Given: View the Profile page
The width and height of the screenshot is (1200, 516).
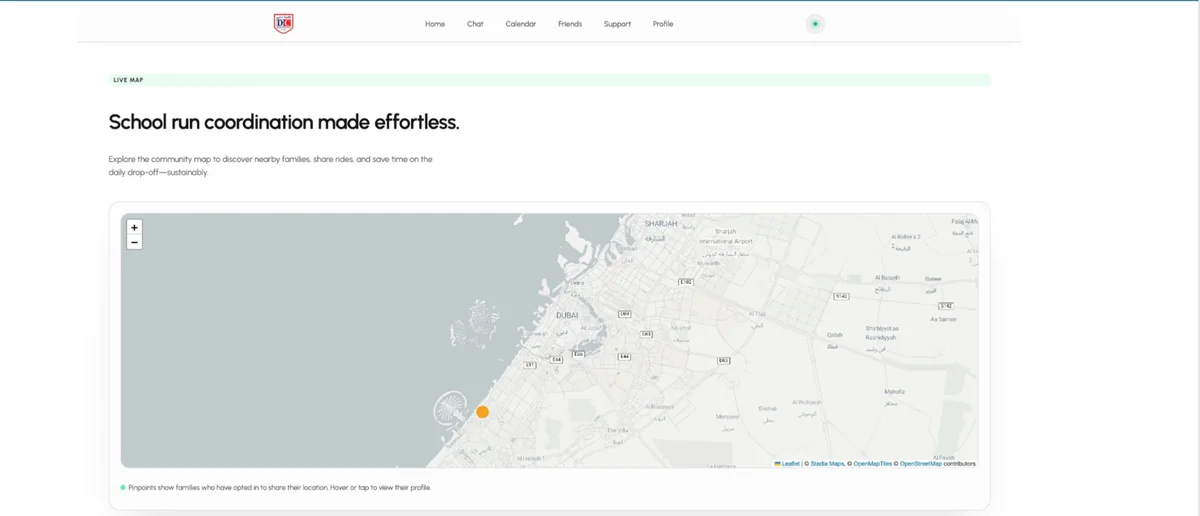Looking at the screenshot, I should point(663,24).
